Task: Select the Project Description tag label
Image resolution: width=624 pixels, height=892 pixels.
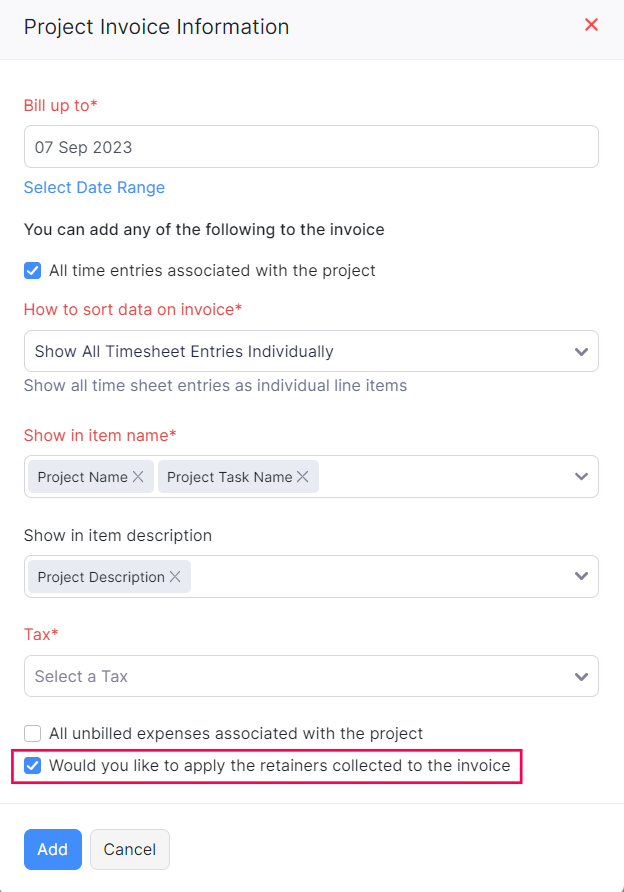Action: coord(101,577)
